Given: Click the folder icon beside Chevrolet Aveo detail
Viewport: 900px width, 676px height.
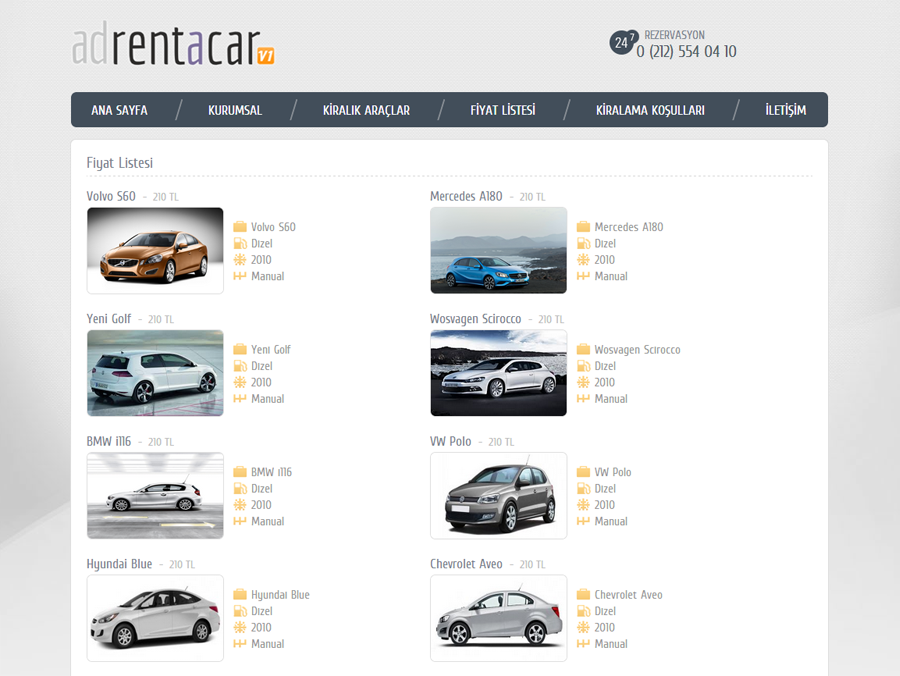Looking at the screenshot, I should (x=583, y=595).
